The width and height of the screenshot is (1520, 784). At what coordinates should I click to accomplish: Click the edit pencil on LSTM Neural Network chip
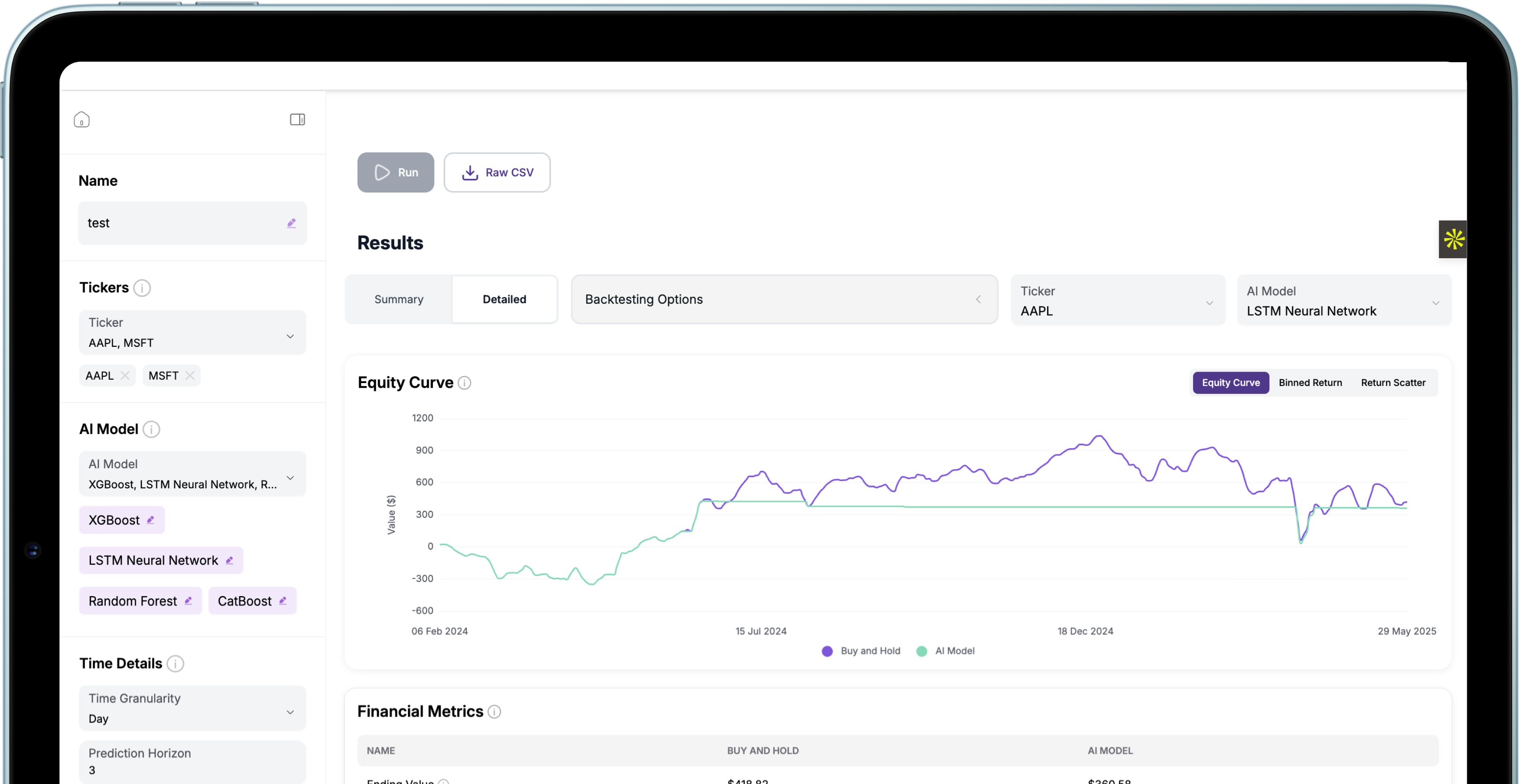(x=229, y=560)
